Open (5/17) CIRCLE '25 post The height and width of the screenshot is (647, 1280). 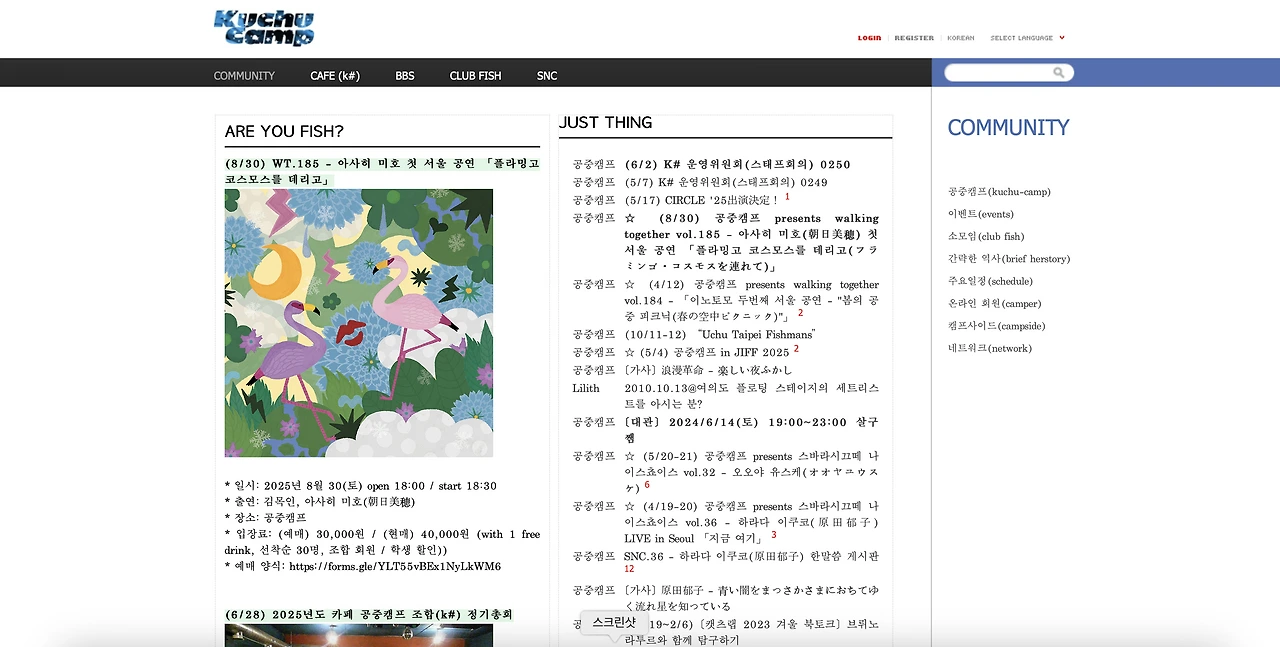click(700, 200)
